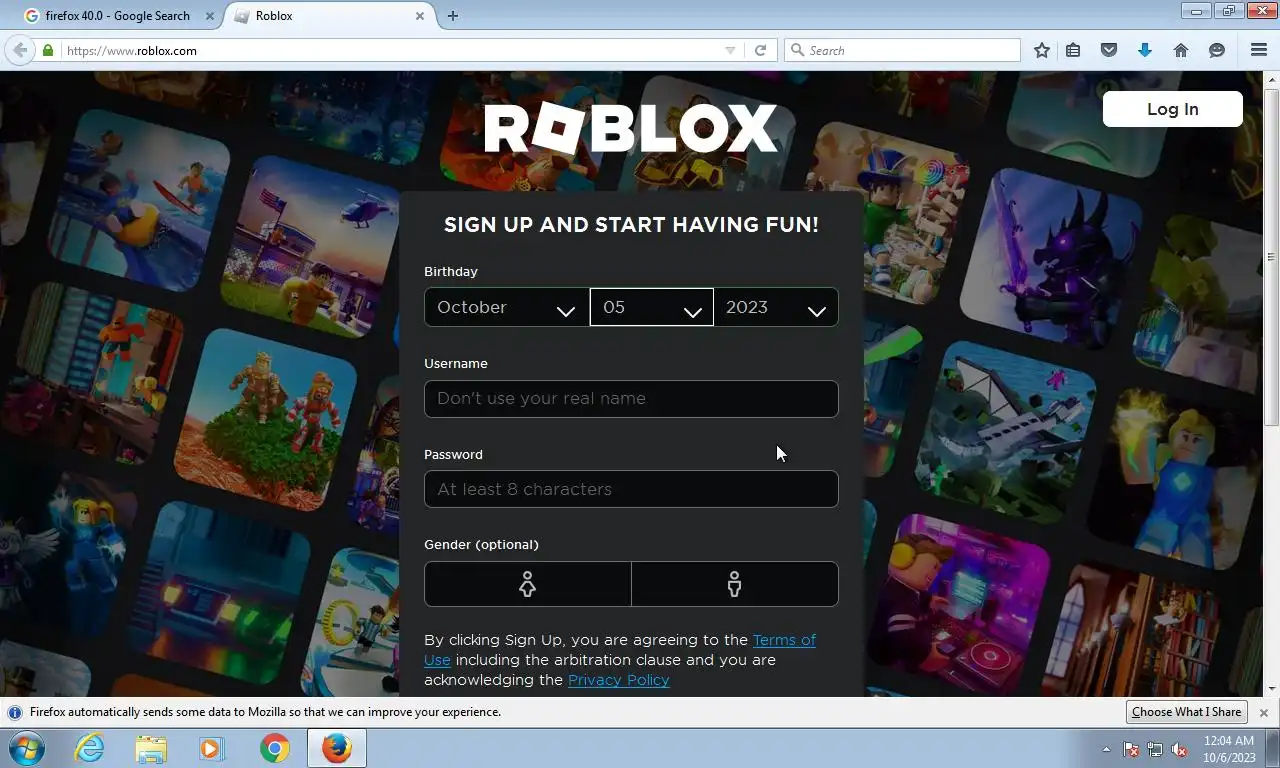This screenshot has width=1280, height=768.
Task: Click the Username input field
Action: coord(631,398)
